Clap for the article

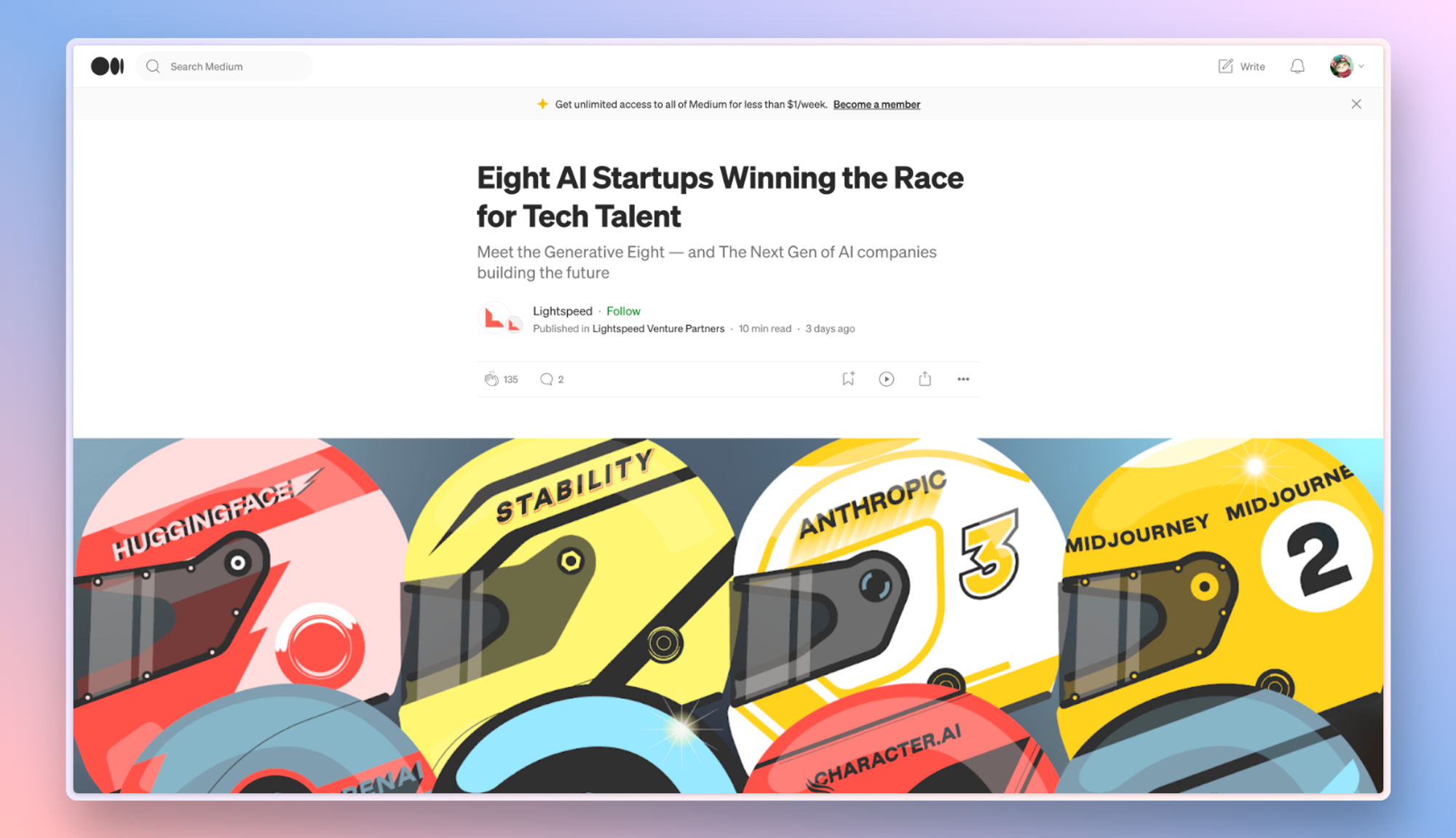click(x=491, y=379)
